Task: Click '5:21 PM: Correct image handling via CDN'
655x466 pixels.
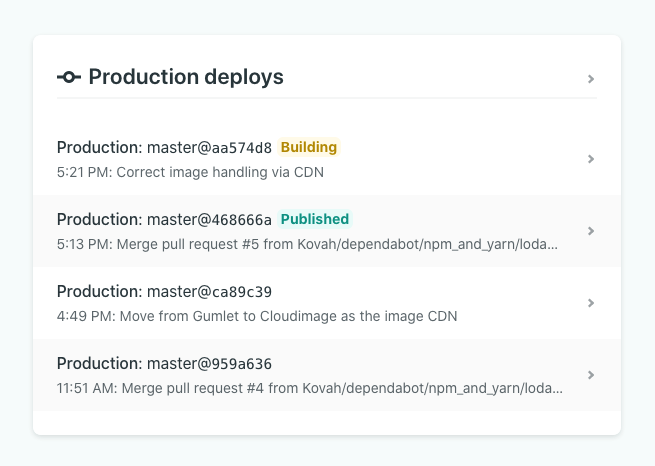Action: (190, 172)
